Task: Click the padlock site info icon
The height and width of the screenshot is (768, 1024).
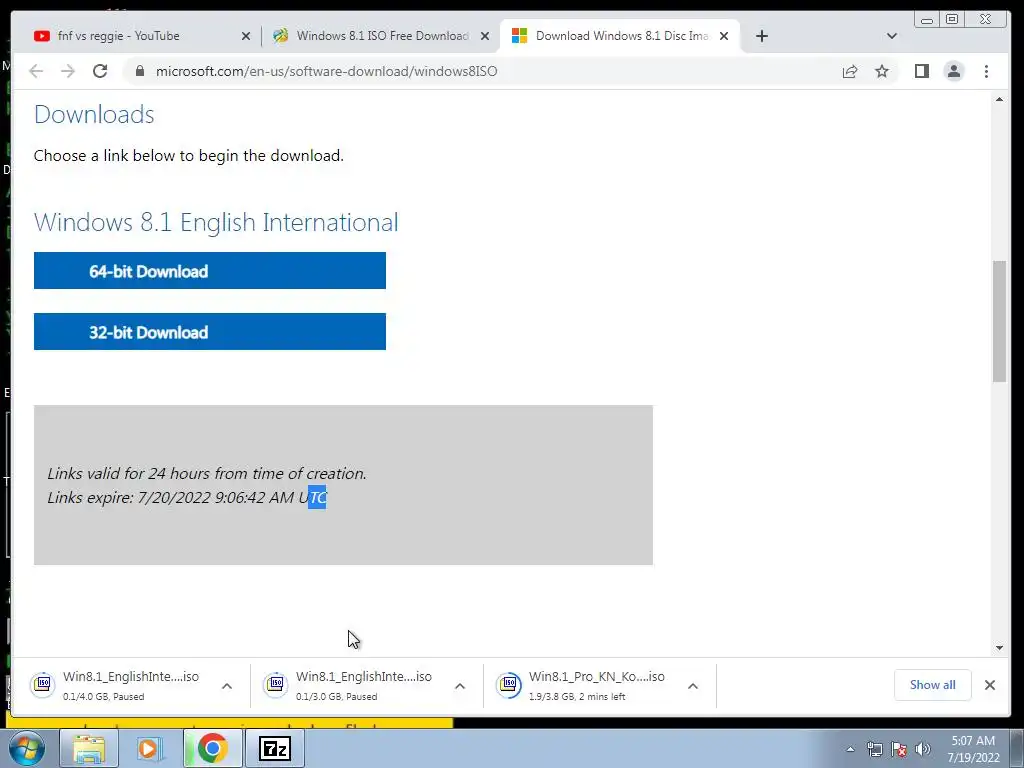Action: [x=140, y=71]
